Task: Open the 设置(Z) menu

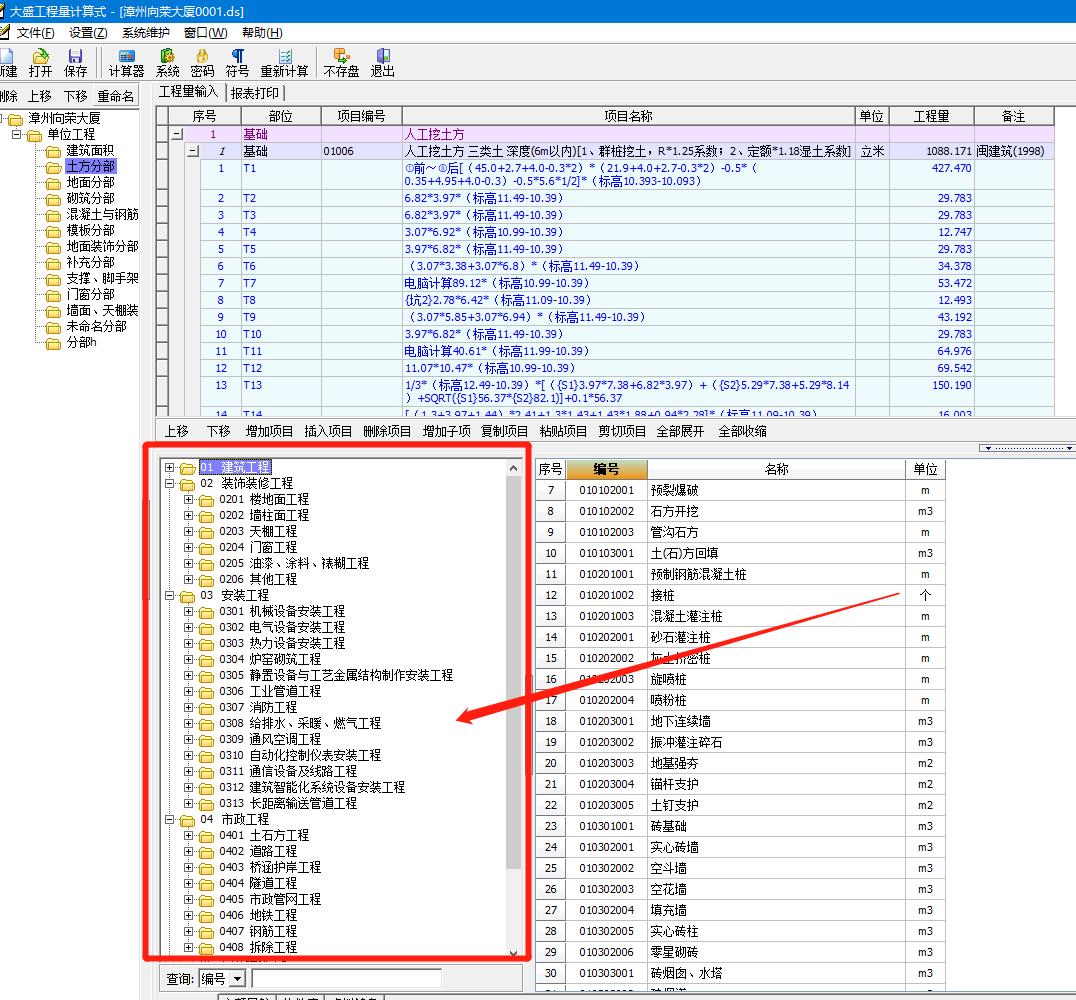Action: click(88, 33)
